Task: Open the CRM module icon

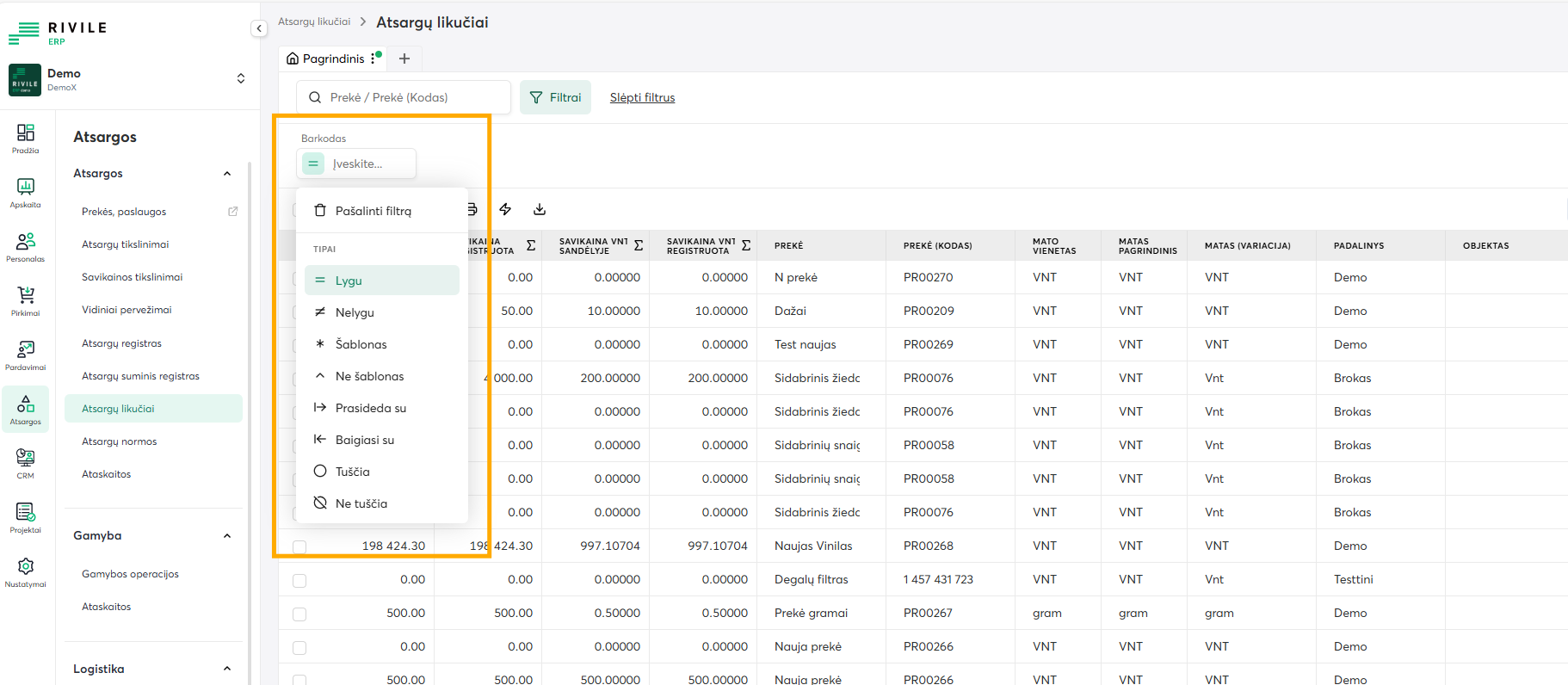Action: 26,463
